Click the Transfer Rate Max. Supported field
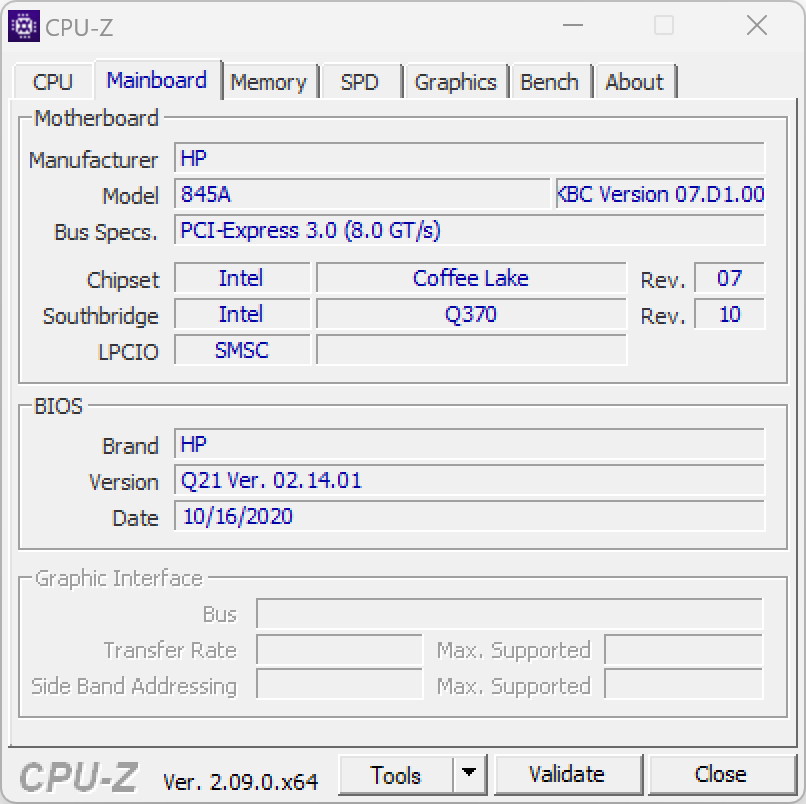Image resolution: width=806 pixels, height=804 pixels. point(684,649)
